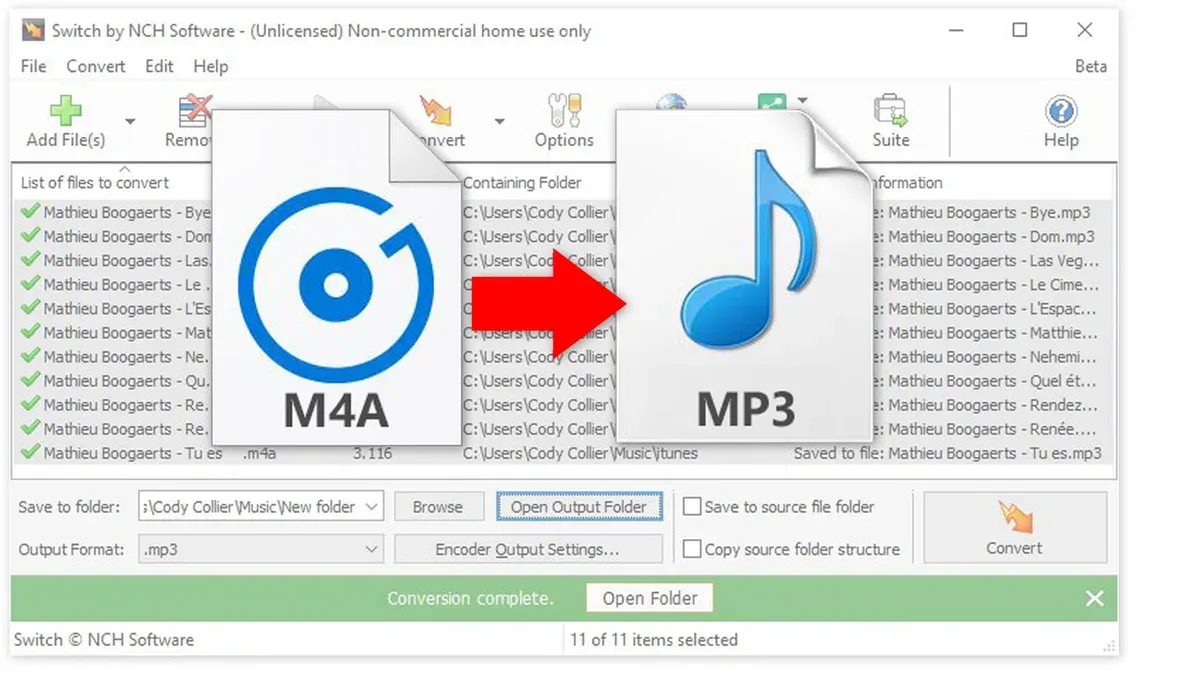Open the File menu
Image resolution: width=1200 pixels, height=675 pixels.
coord(33,66)
